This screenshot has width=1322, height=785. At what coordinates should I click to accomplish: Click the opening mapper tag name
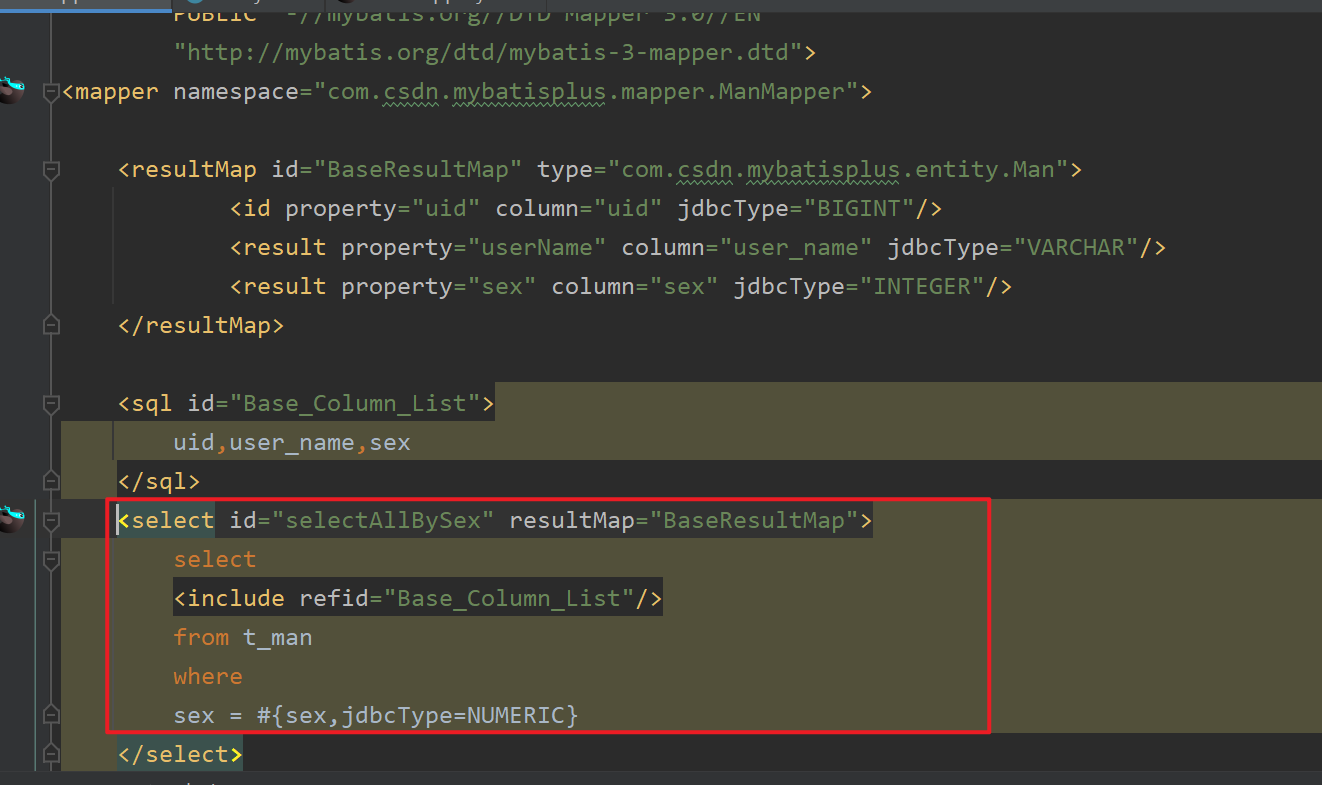[x=117, y=92]
